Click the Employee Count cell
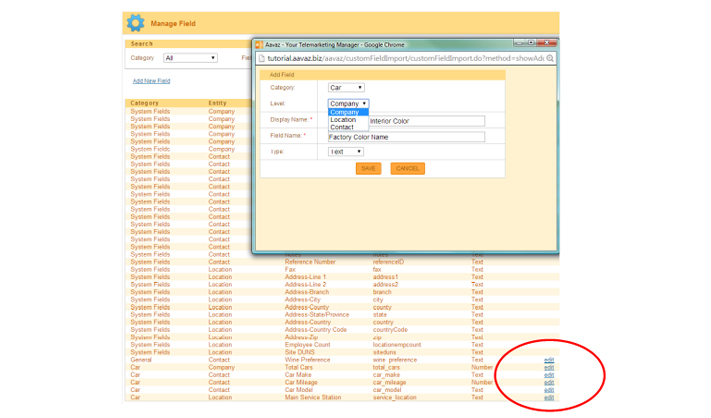711x418 pixels. pyautogui.click(x=307, y=345)
